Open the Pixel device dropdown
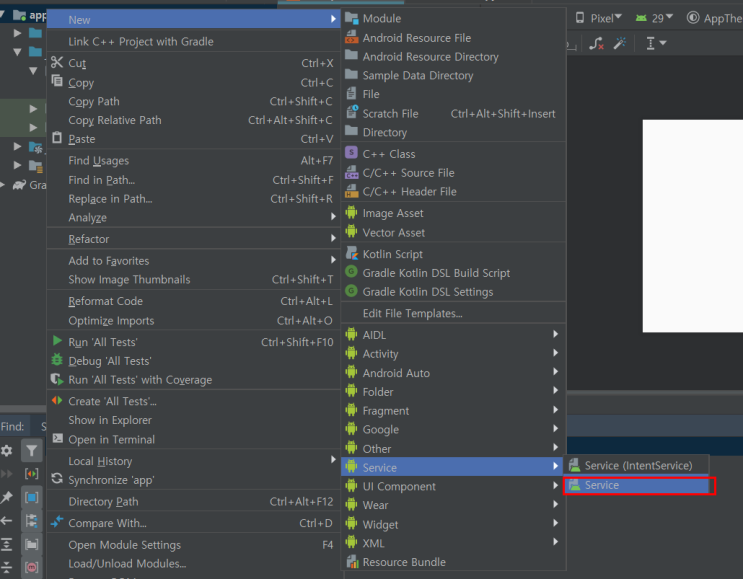 tap(598, 18)
